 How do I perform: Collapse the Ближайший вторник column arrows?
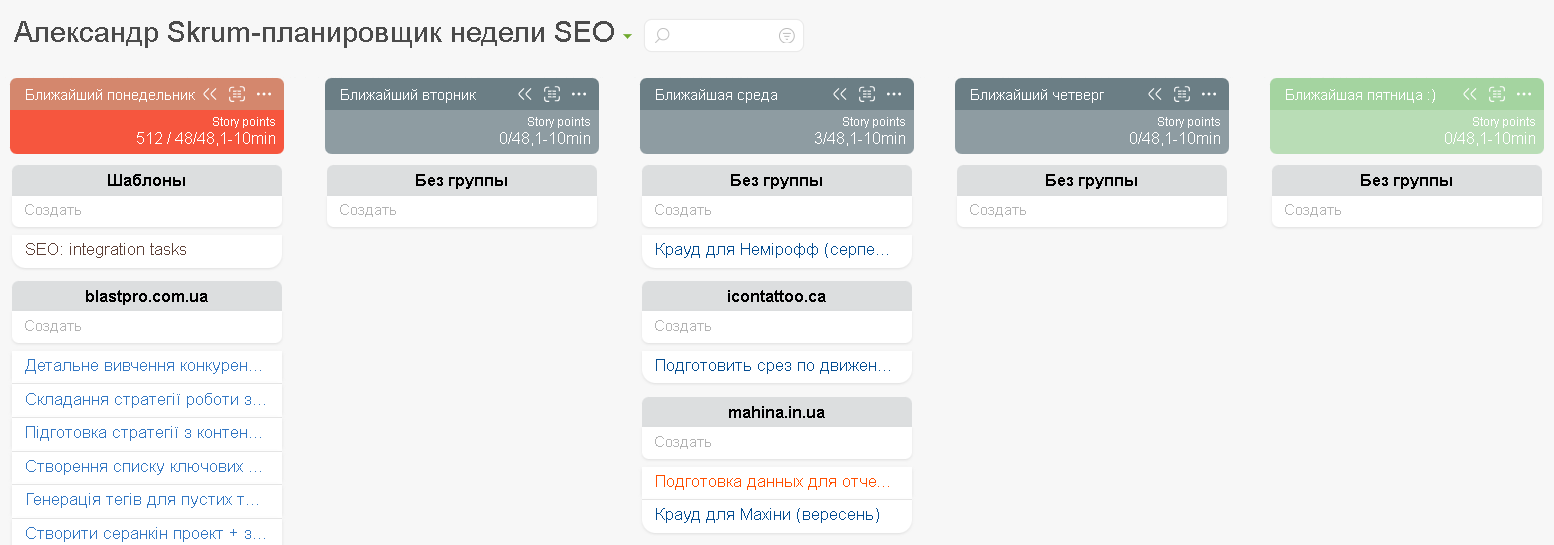(525, 94)
